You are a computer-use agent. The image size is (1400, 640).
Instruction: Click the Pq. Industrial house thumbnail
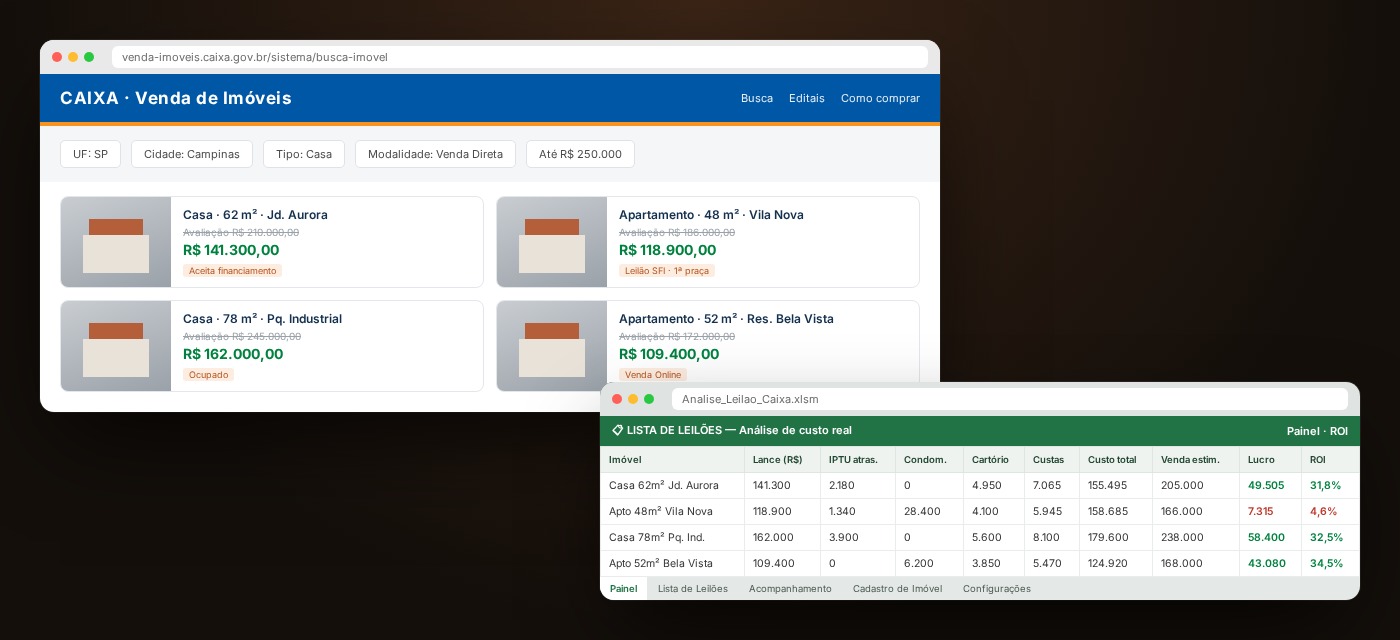click(116, 346)
